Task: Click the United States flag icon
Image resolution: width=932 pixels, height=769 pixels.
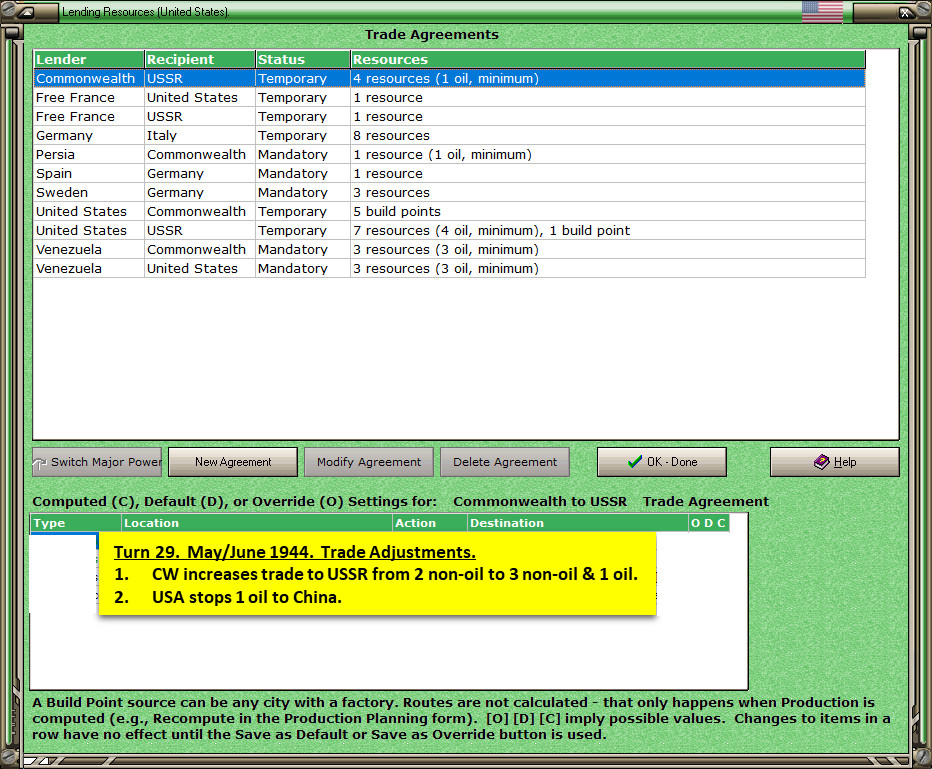Action: coord(822,11)
